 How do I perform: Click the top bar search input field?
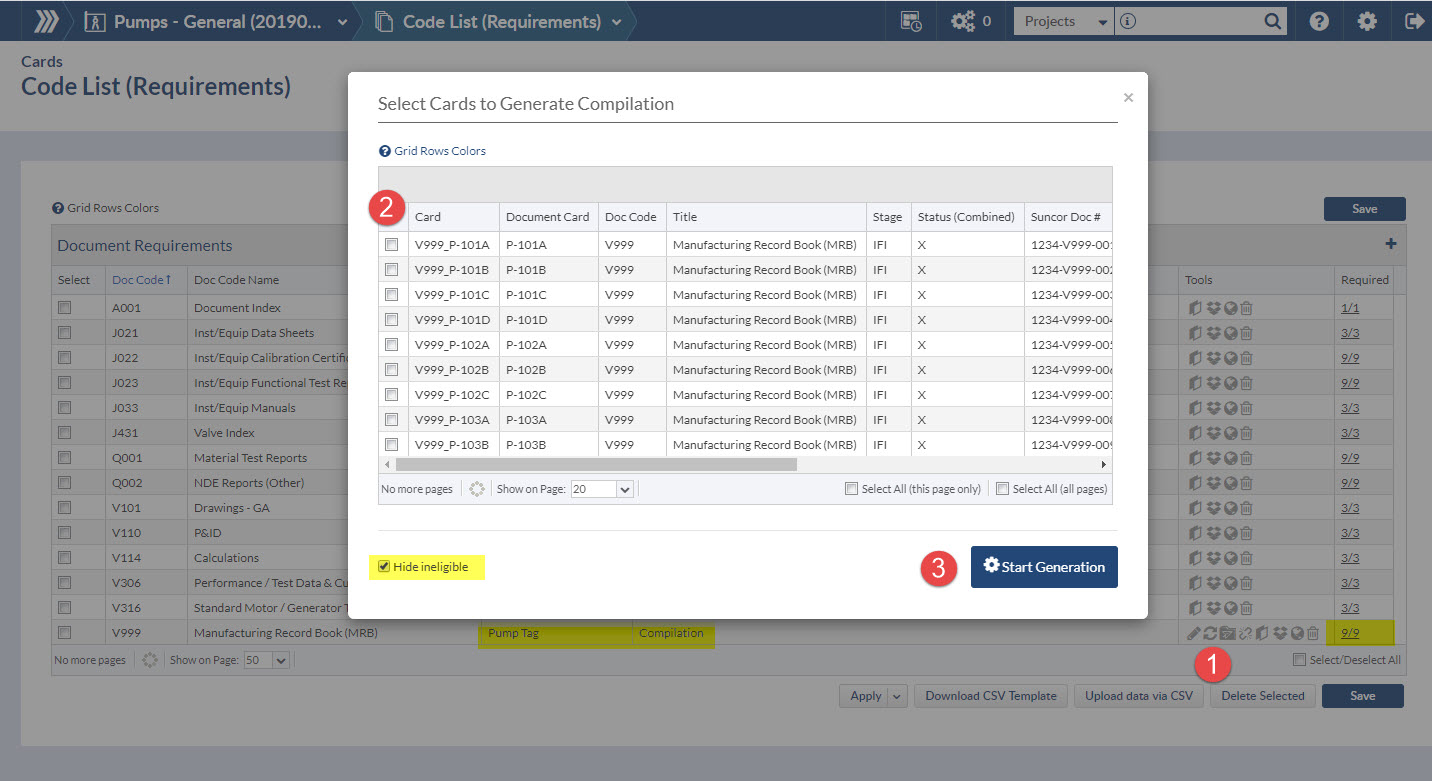(x=1200, y=21)
